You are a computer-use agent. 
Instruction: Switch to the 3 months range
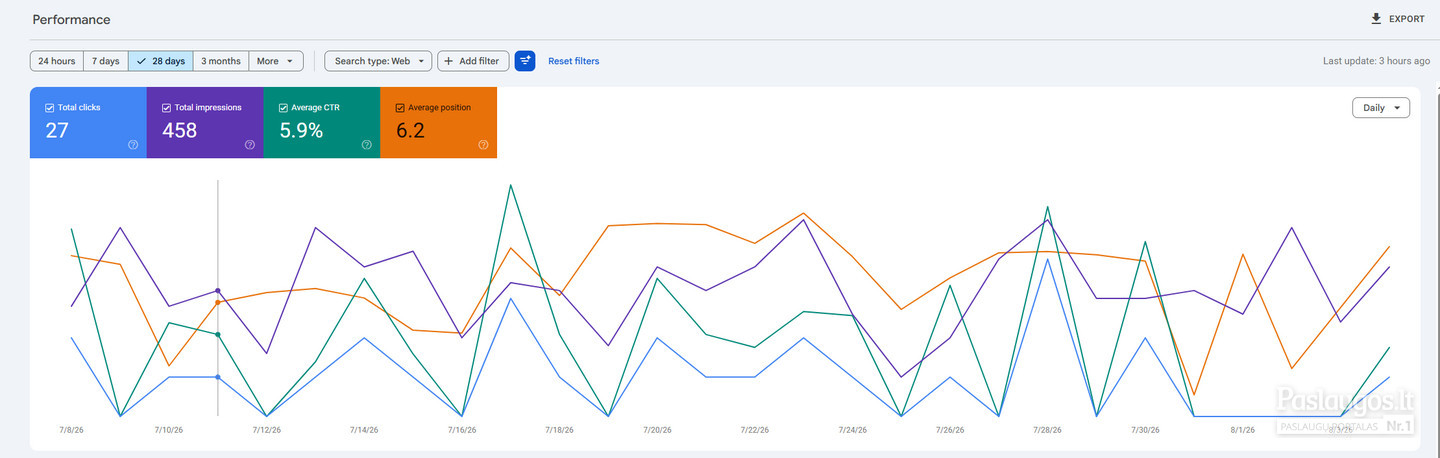click(x=221, y=61)
